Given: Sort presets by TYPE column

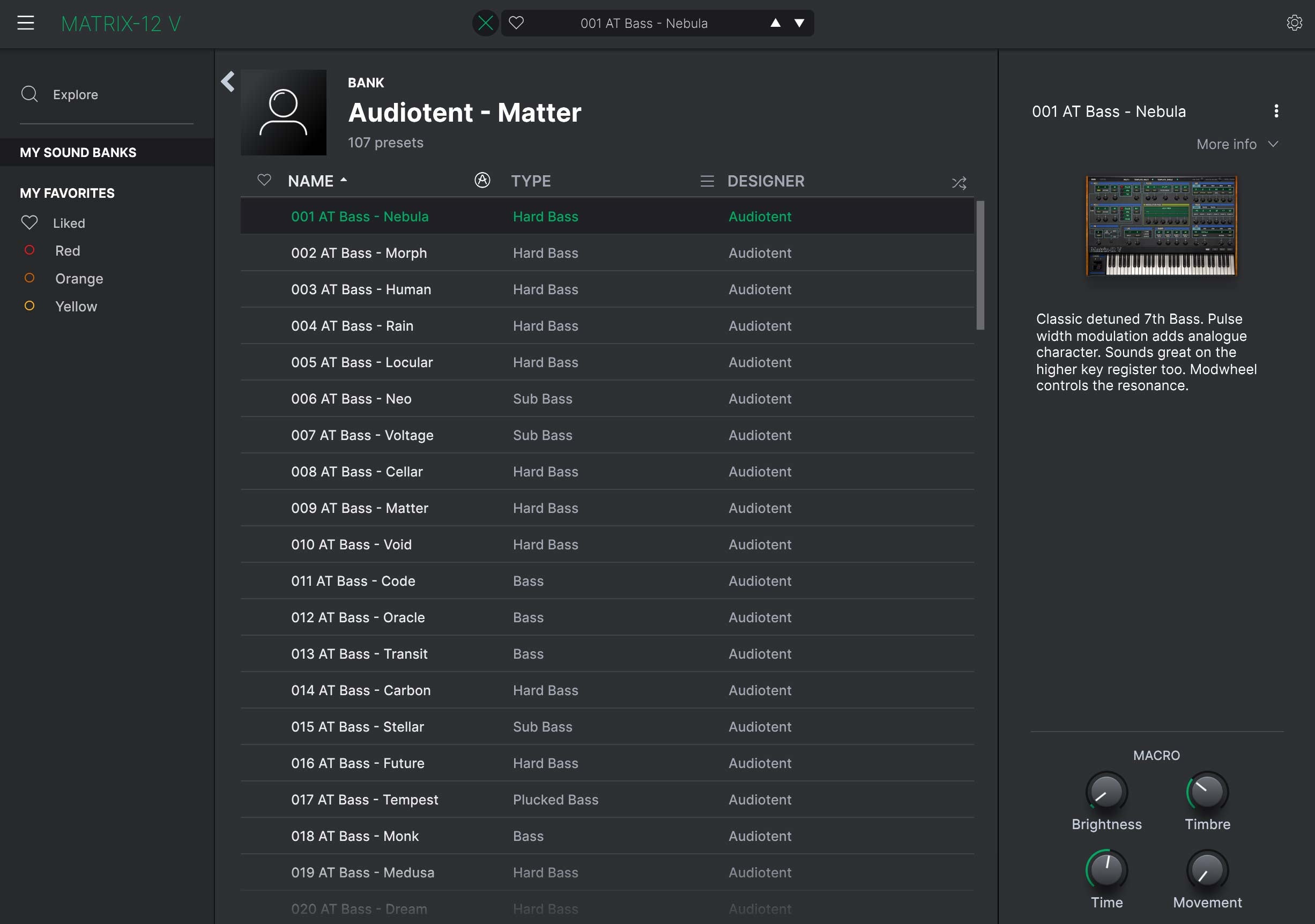Looking at the screenshot, I should tap(531, 181).
